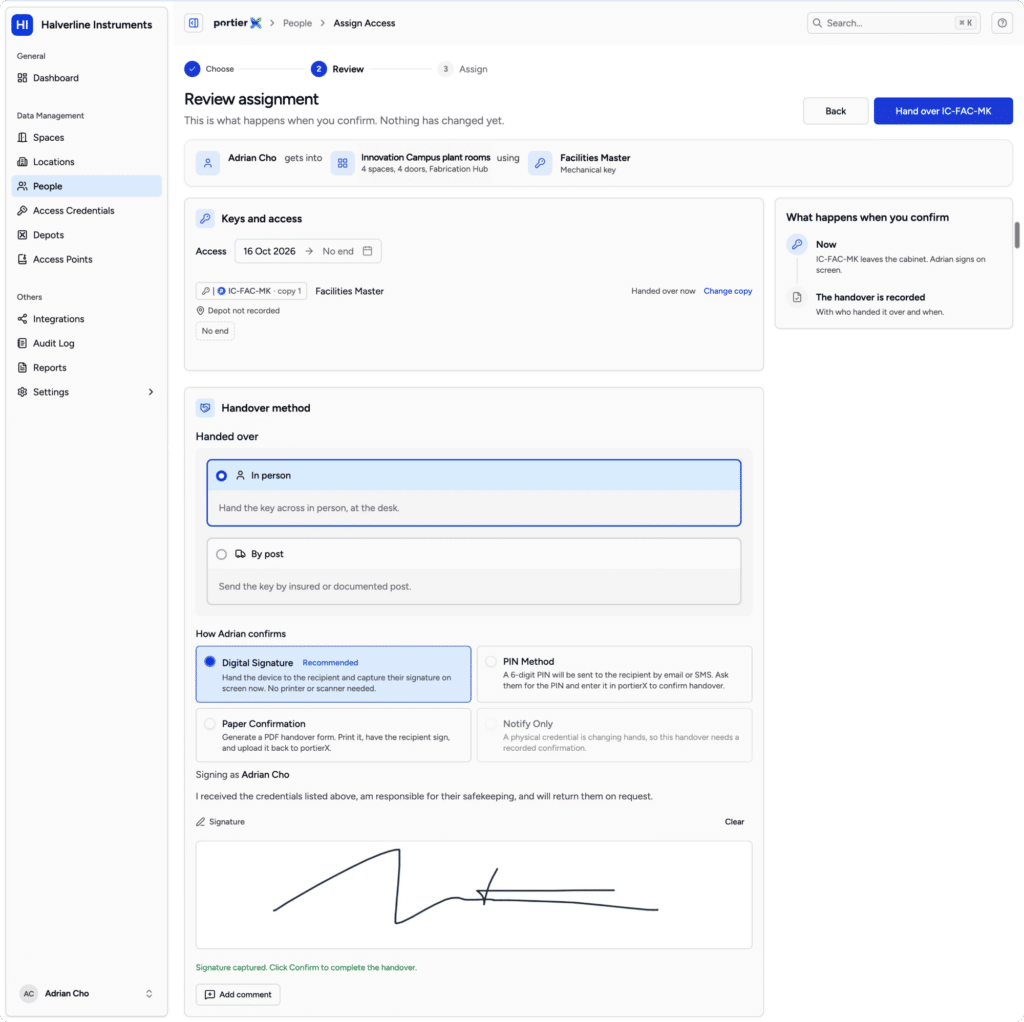Open Locations in the sidebar
1024x1022 pixels.
tap(86, 162)
